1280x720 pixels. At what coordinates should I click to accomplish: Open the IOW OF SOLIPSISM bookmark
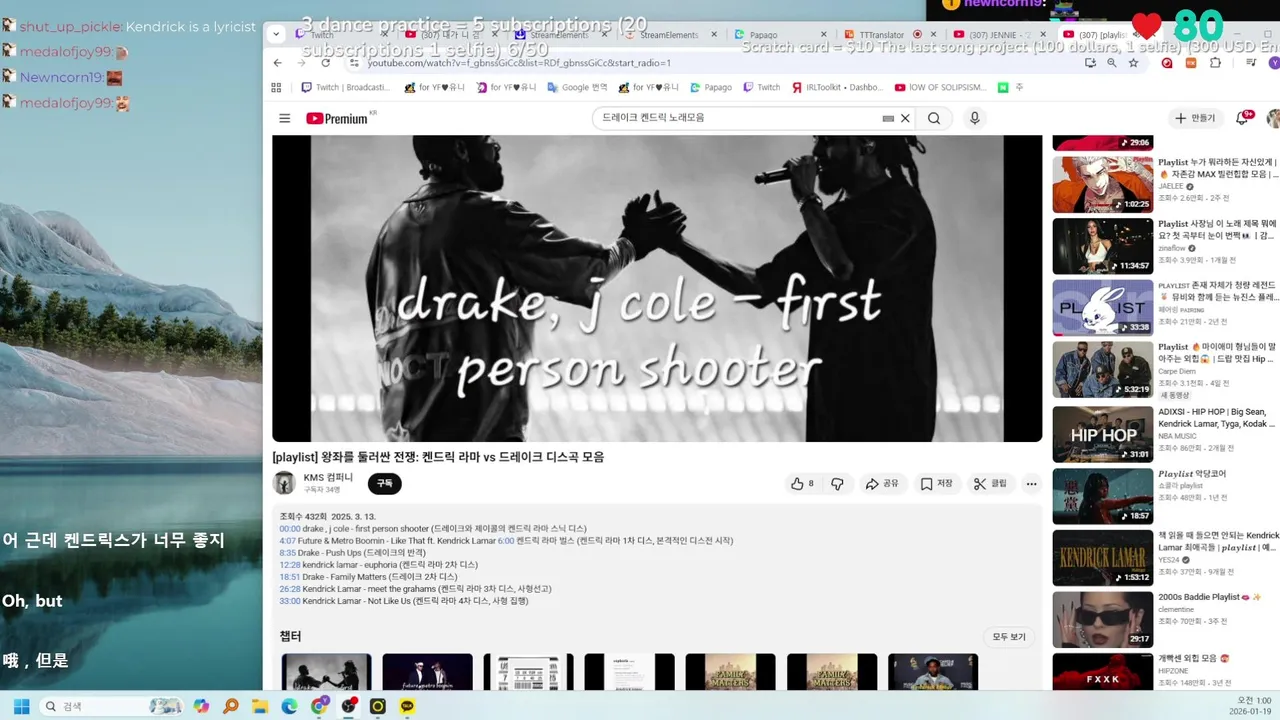tap(941, 88)
